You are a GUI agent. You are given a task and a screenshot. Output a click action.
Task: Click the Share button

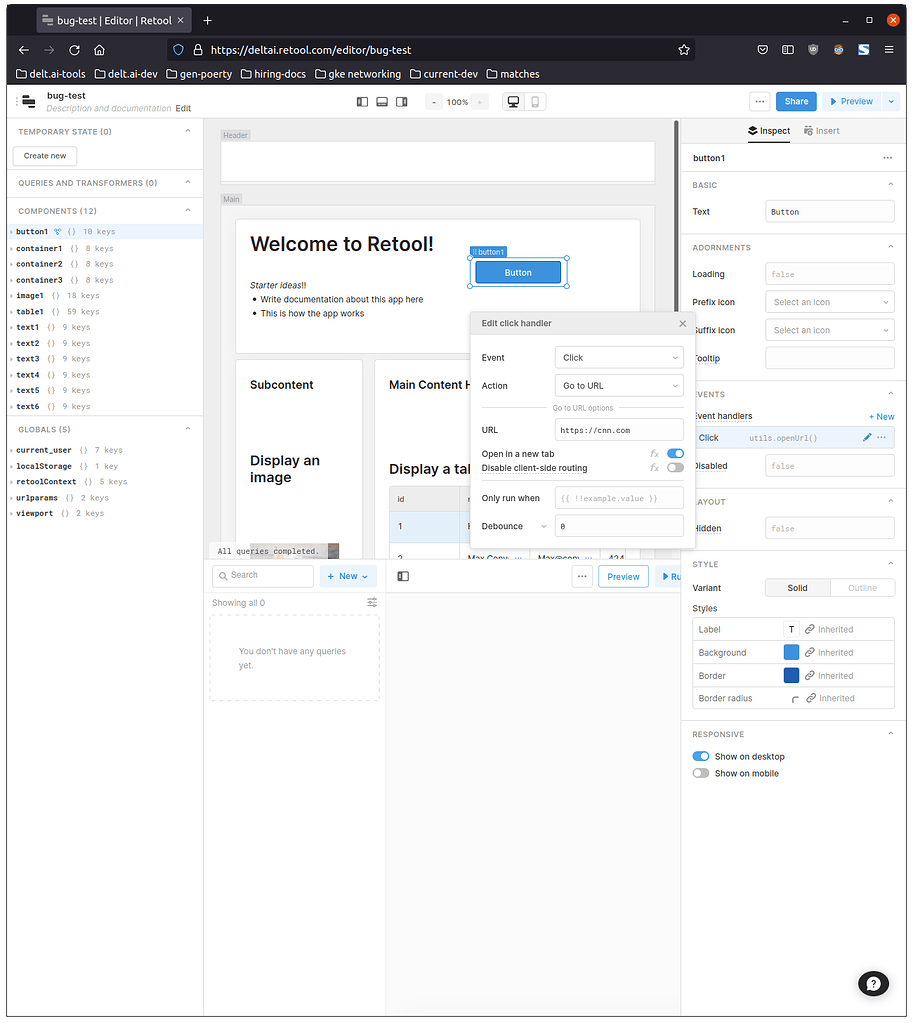795,101
